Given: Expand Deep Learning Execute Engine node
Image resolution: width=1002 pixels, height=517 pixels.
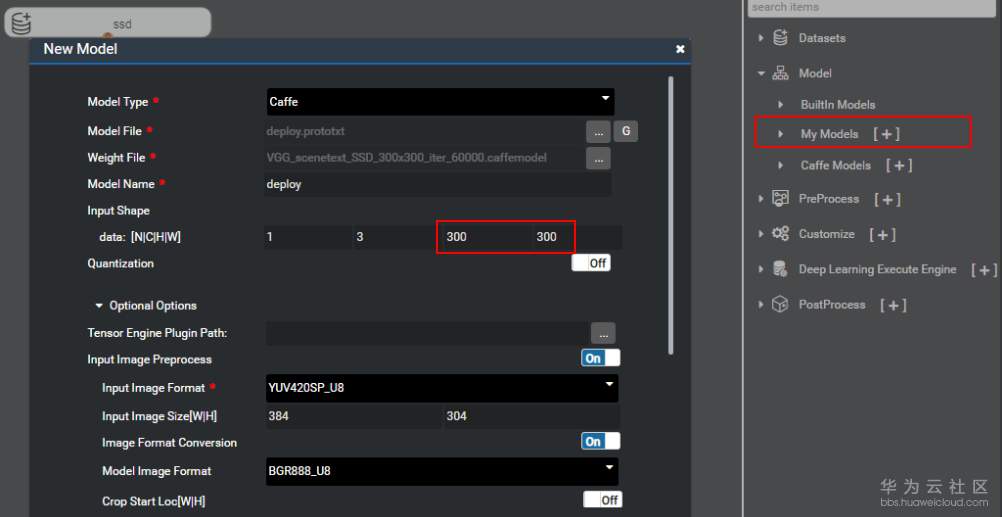Looking at the screenshot, I should tap(760, 269).
